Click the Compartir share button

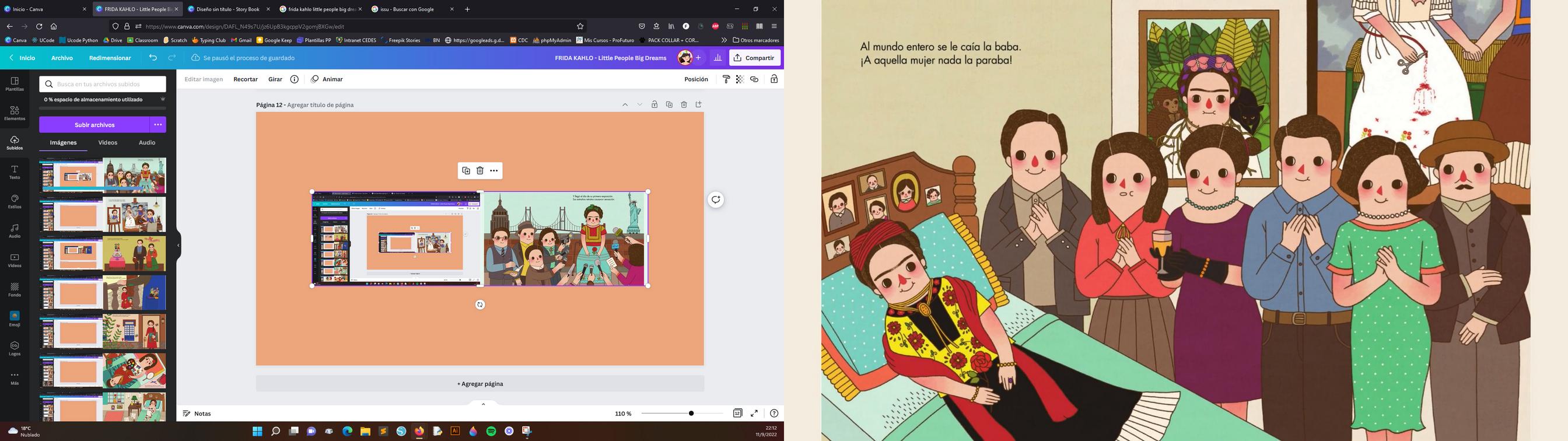pos(755,58)
